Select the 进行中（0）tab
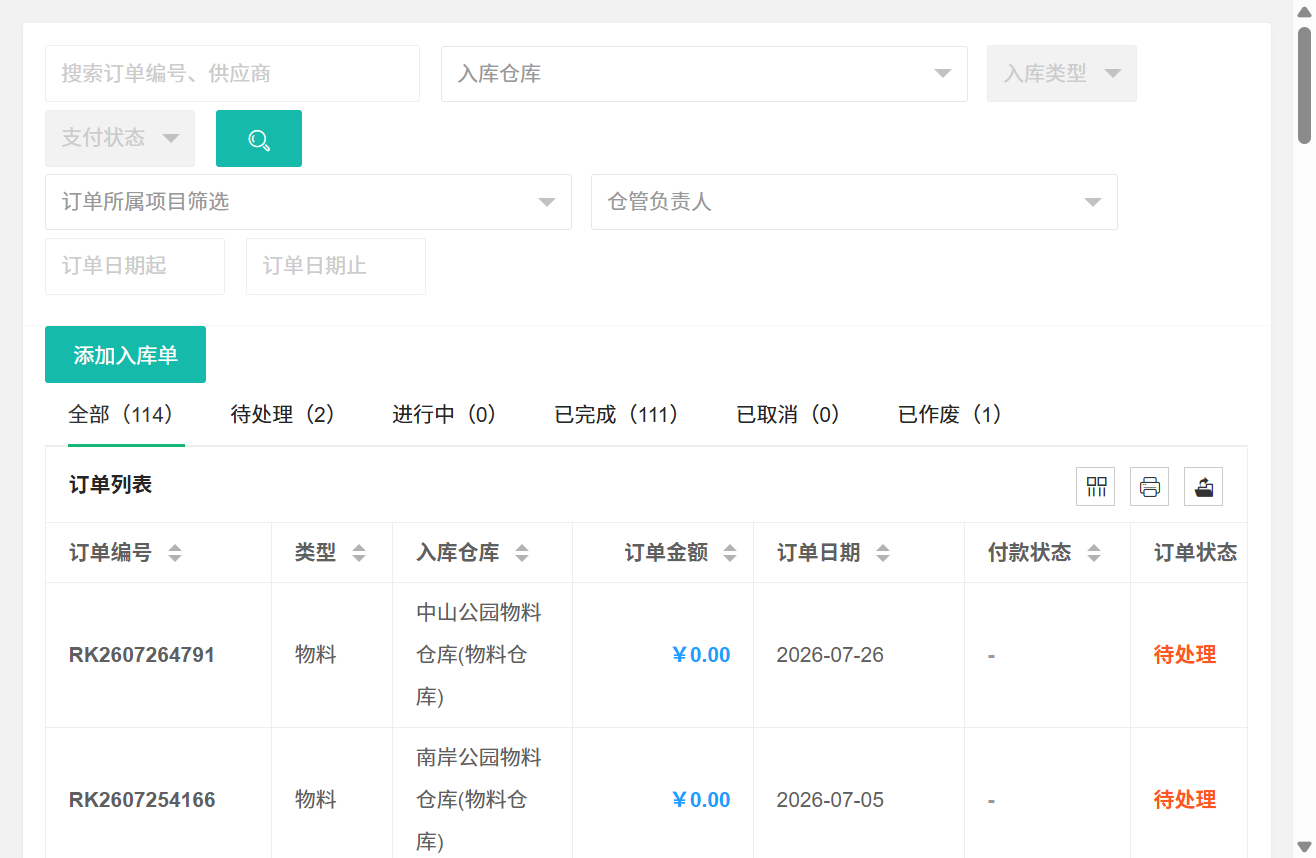Viewport: 1316px width, 858px height. click(x=450, y=415)
